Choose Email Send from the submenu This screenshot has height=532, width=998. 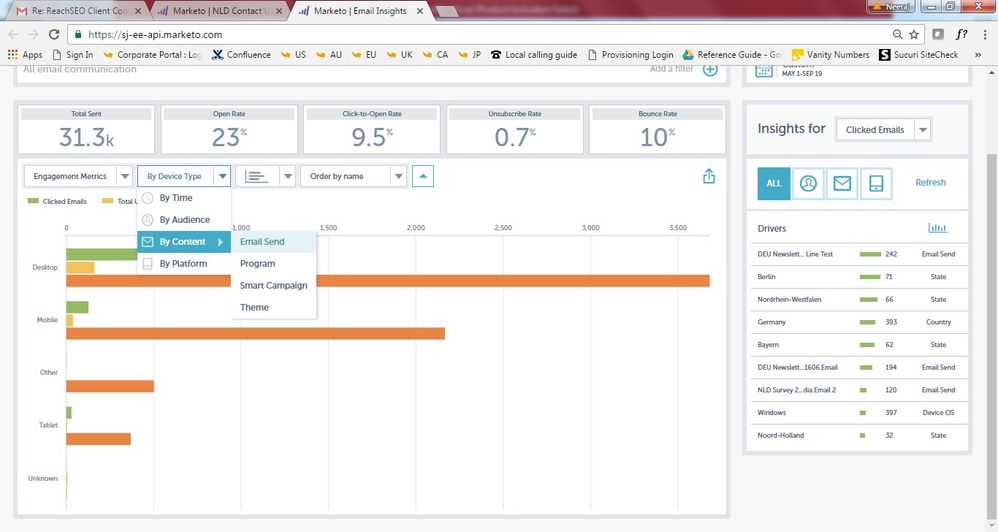pos(262,242)
